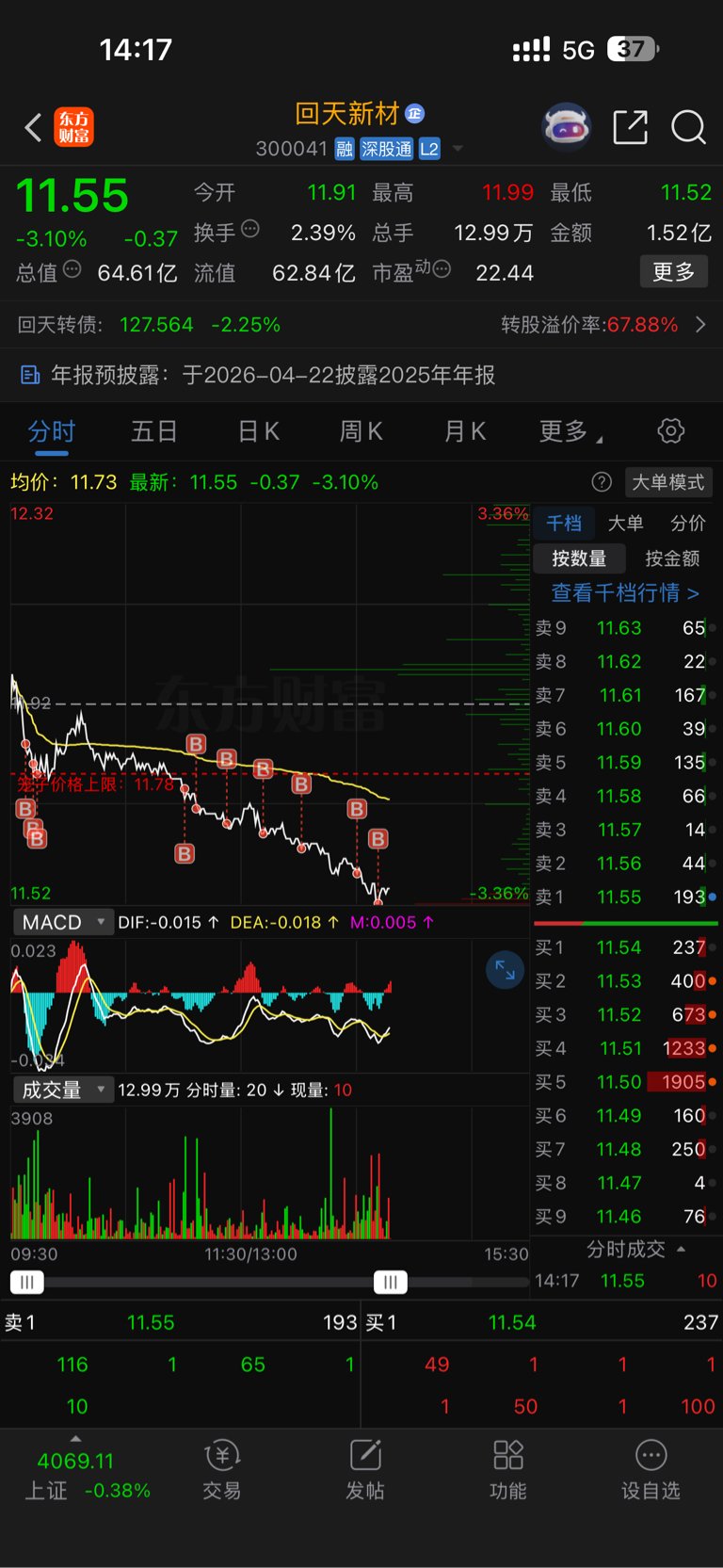Open the 东方财富 logo icon
Image resolution: width=723 pixels, height=1568 pixels.
74,127
